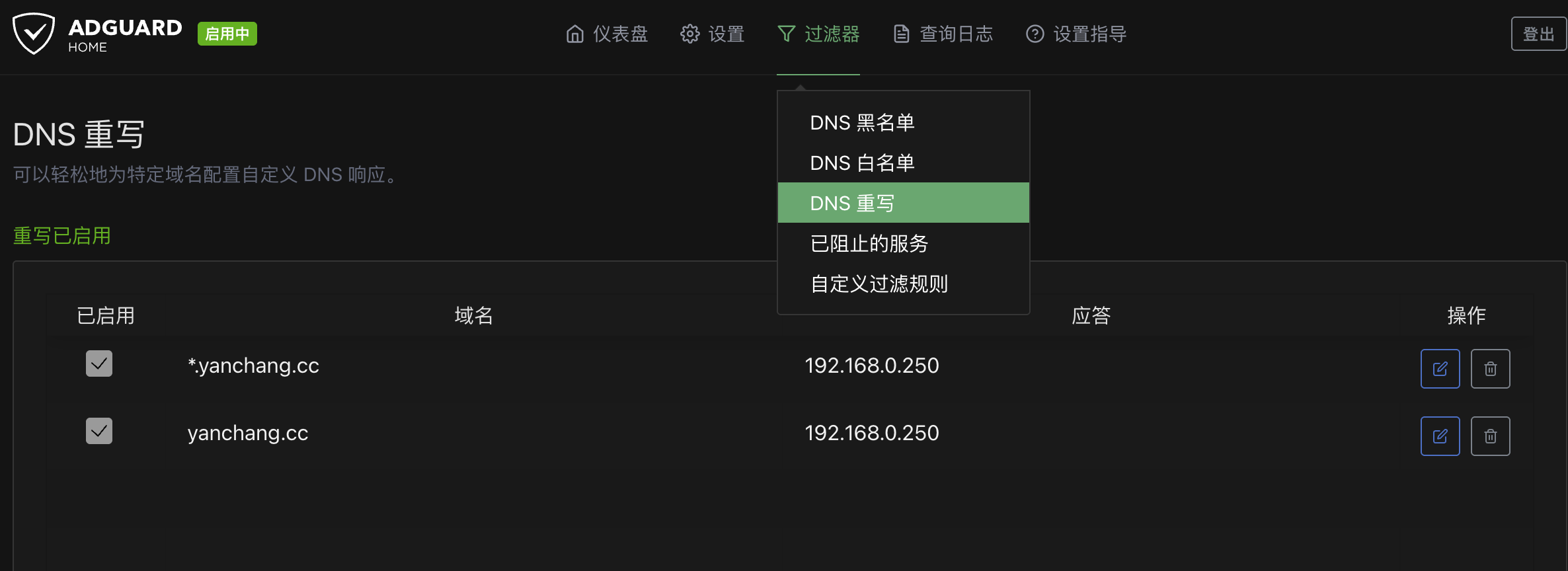Click the AdGuard Home shield logo

point(33,33)
